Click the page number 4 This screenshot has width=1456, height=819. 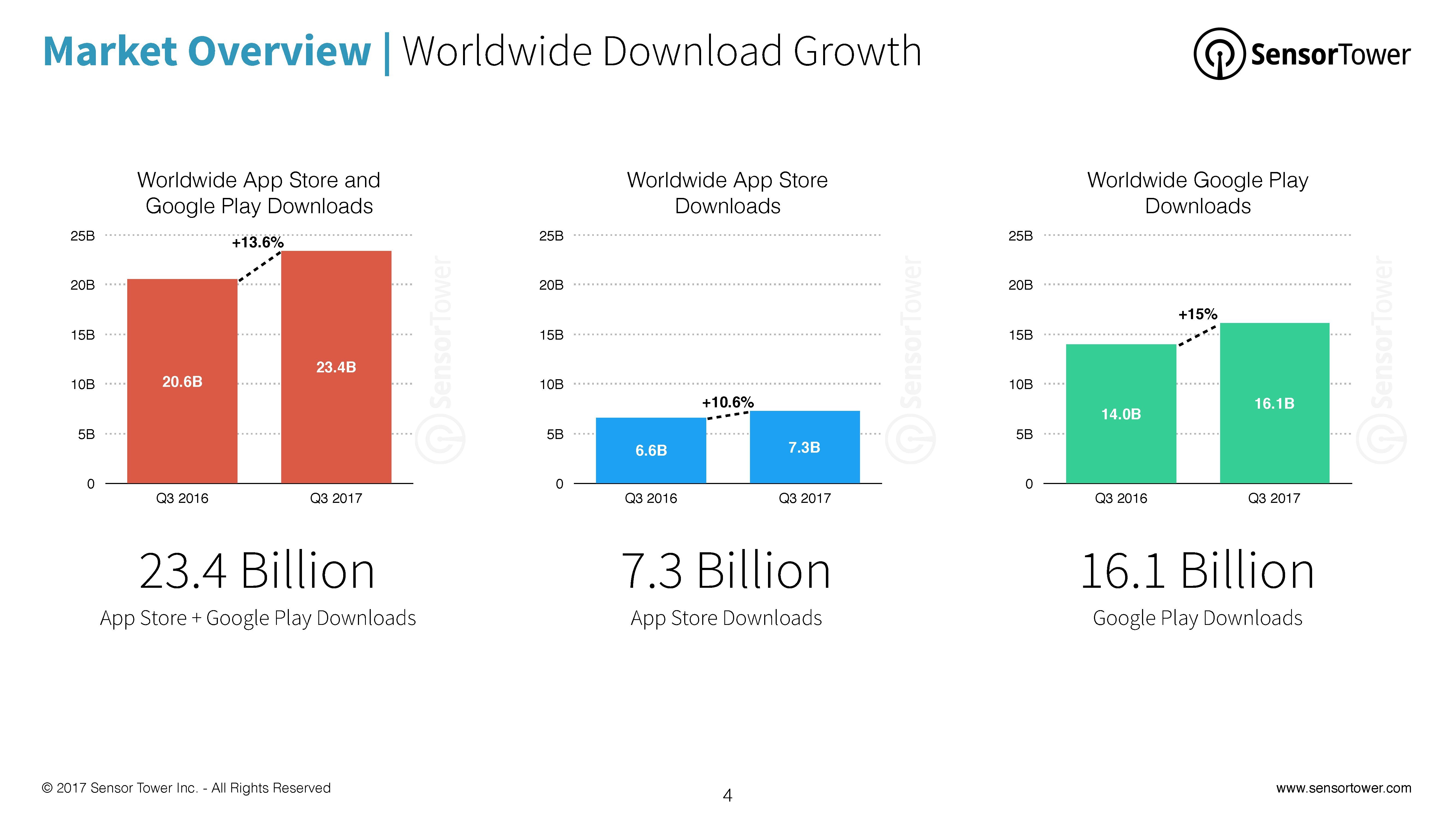(x=727, y=795)
